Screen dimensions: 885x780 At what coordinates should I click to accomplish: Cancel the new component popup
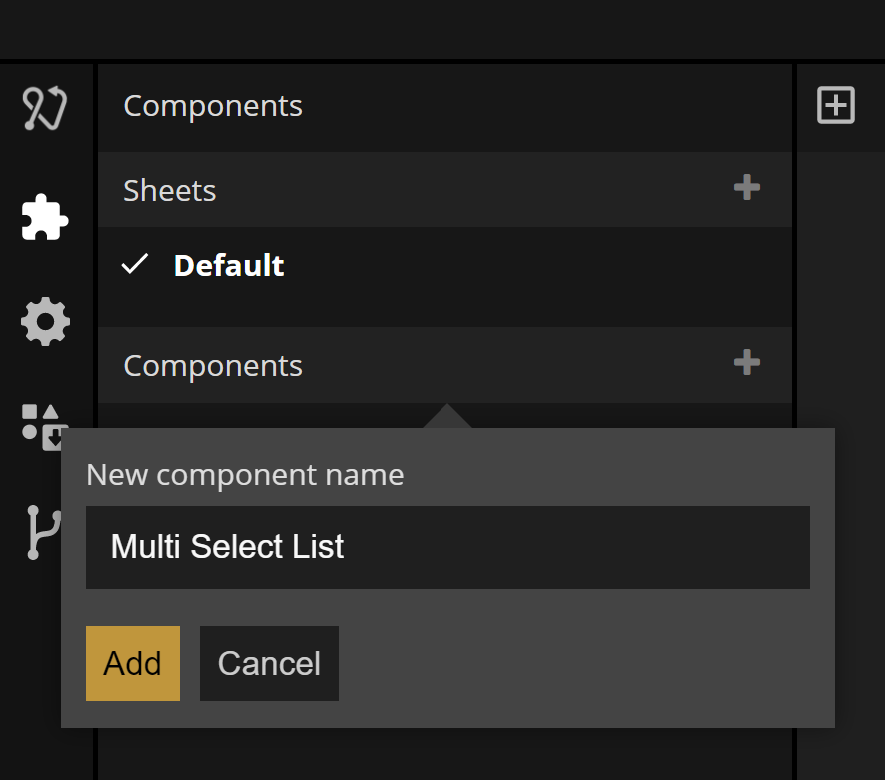tap(269, 663)
